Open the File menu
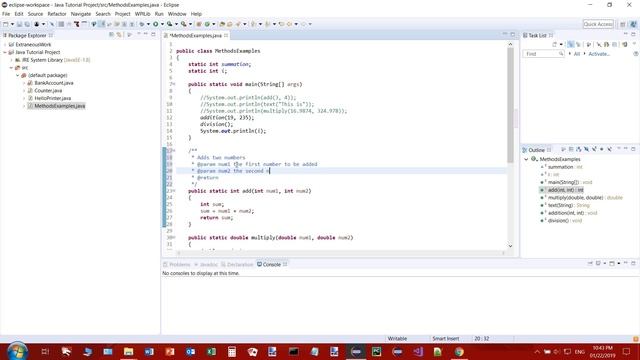Image resolution: width=640 pixels, height=360 pixels. pyautogui.click(x=6, y=14)
